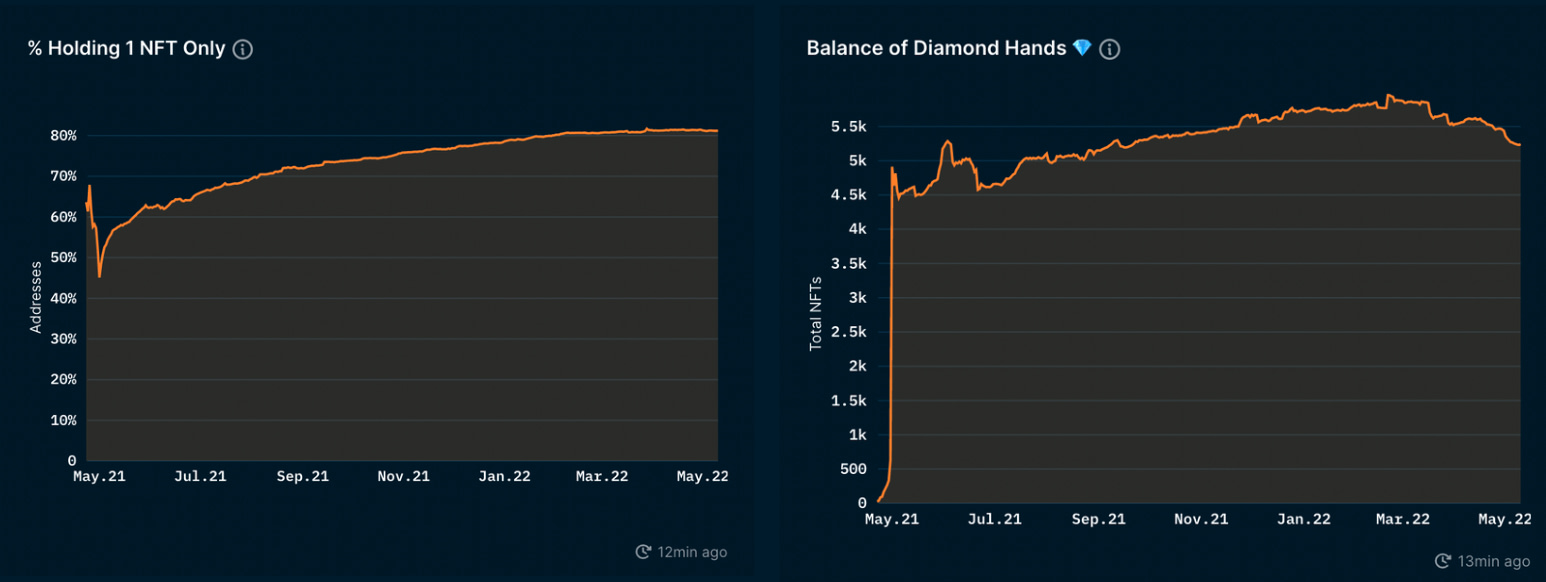Click Sep.21 label on left chart axis

coord(303,477)
